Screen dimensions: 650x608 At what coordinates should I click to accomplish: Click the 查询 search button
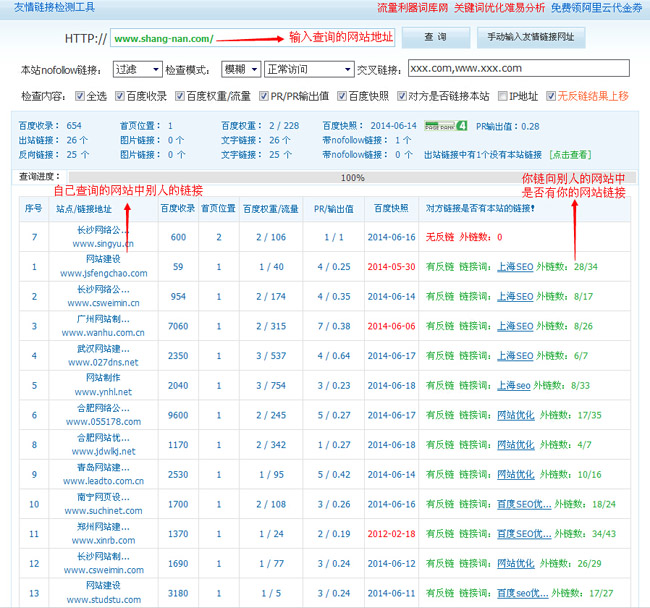tap(436, 38)
